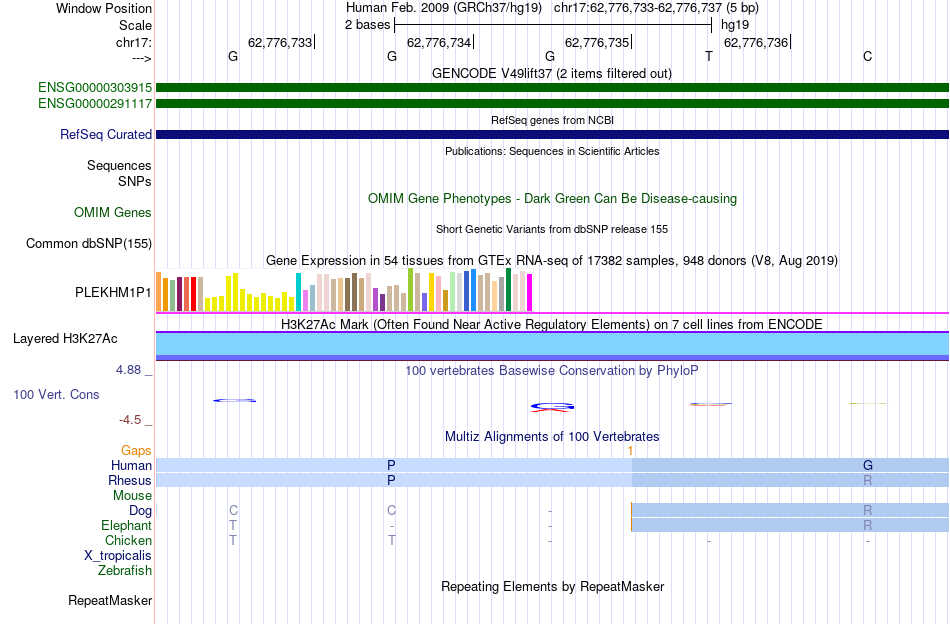Screen dimensions: 950x624
Task: Click the Common dbSNP(155) label
Action: tap(89, 244)
